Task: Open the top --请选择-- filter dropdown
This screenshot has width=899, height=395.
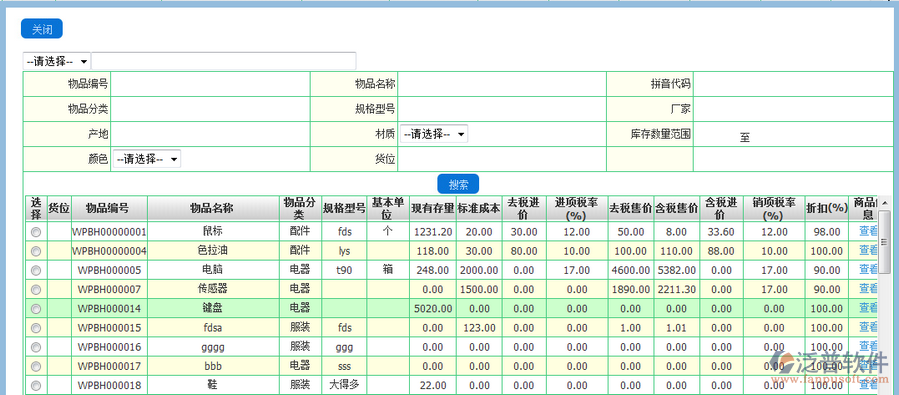Action: (x=57, y=61)
